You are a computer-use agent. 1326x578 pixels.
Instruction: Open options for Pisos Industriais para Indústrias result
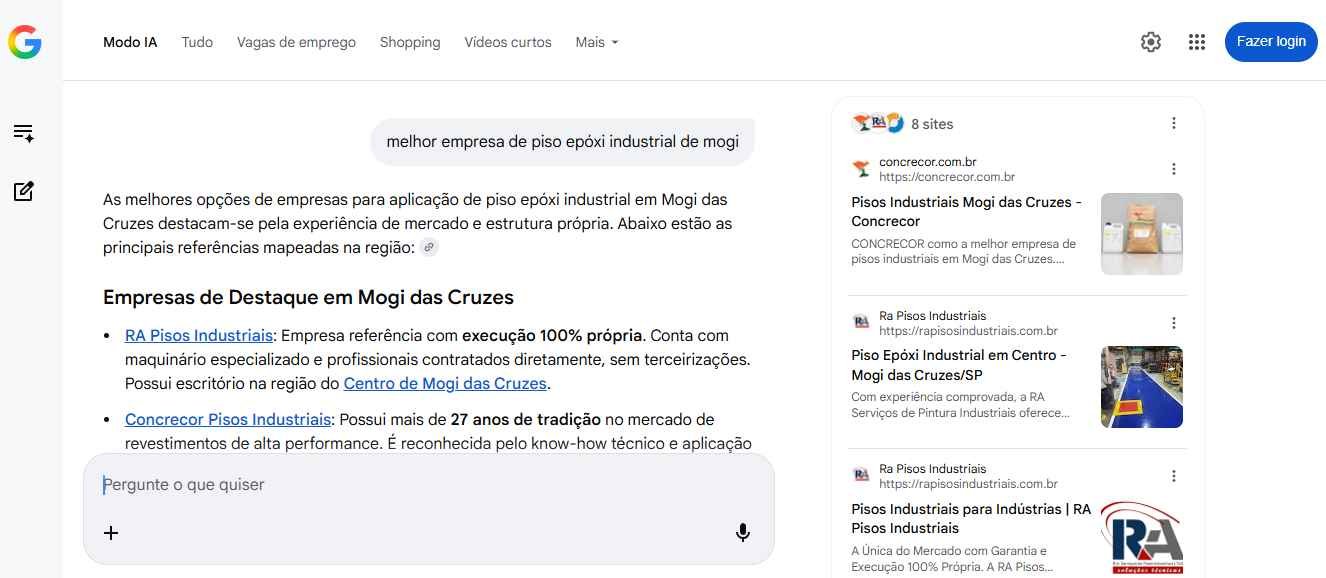1174,476
